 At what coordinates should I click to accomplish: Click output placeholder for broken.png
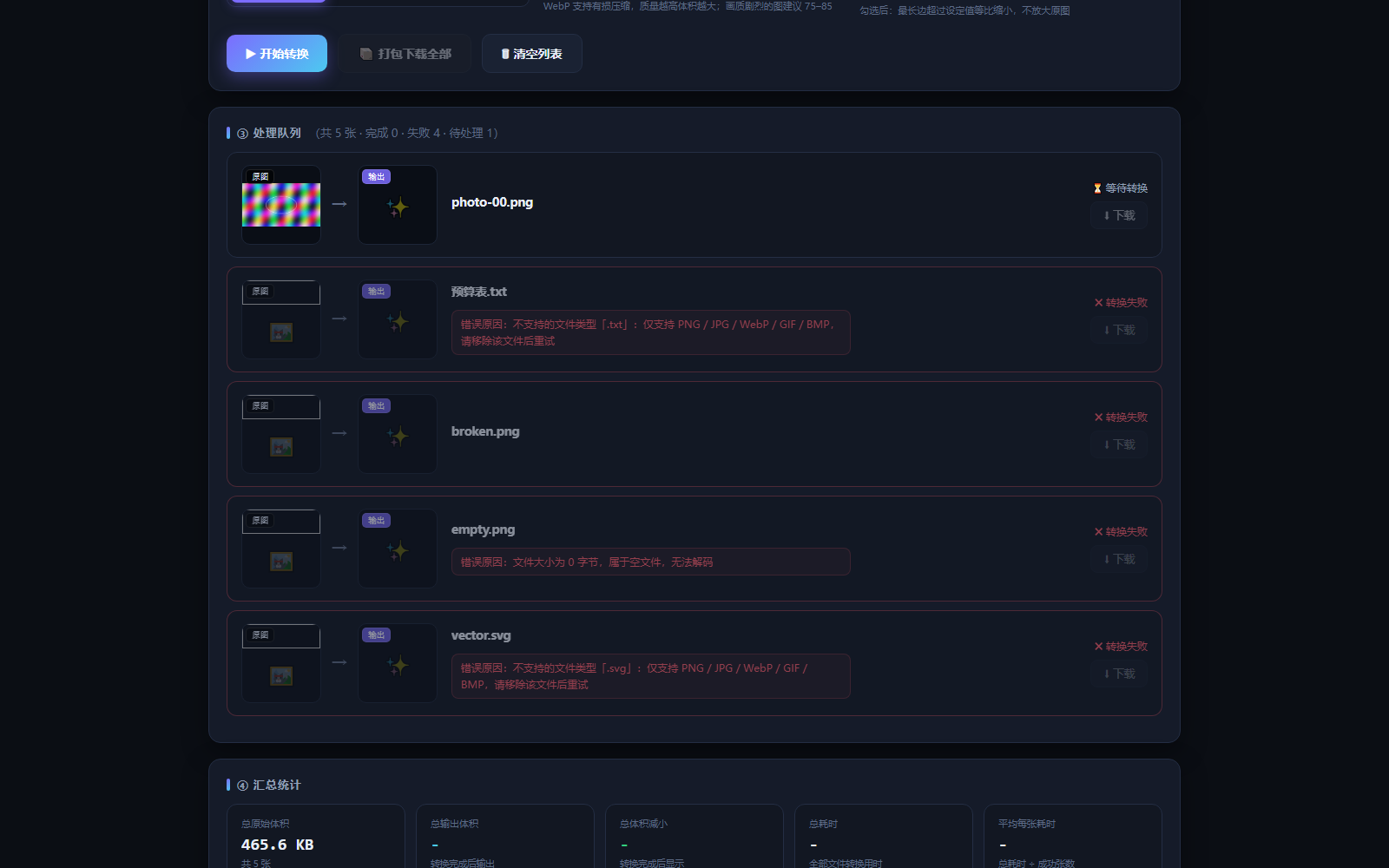pyautogui.click(x=398, y=434)
